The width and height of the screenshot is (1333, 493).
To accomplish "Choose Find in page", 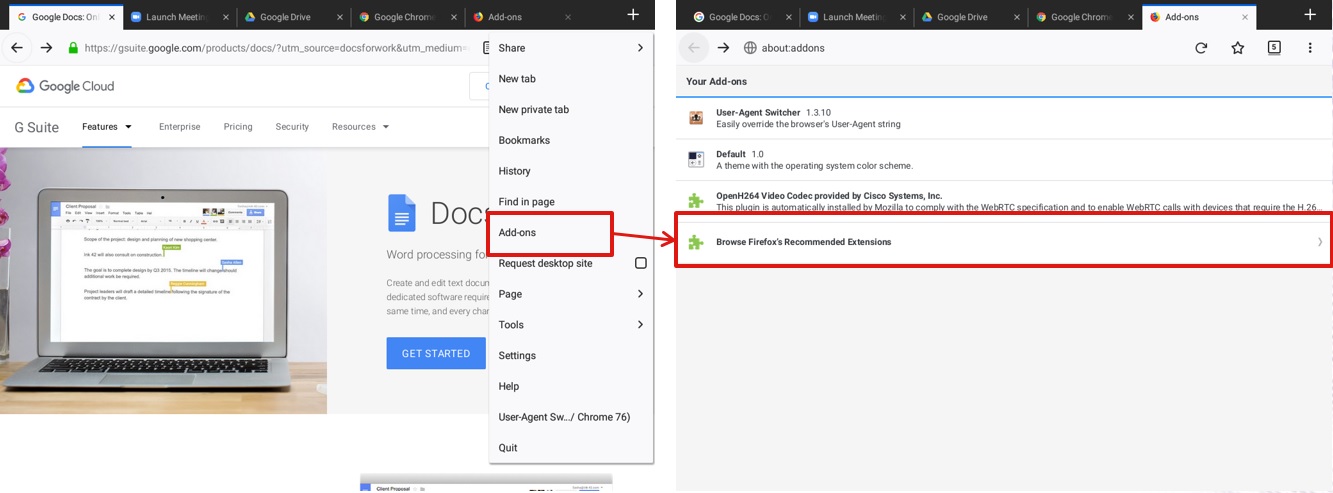I will coord(571,202).
